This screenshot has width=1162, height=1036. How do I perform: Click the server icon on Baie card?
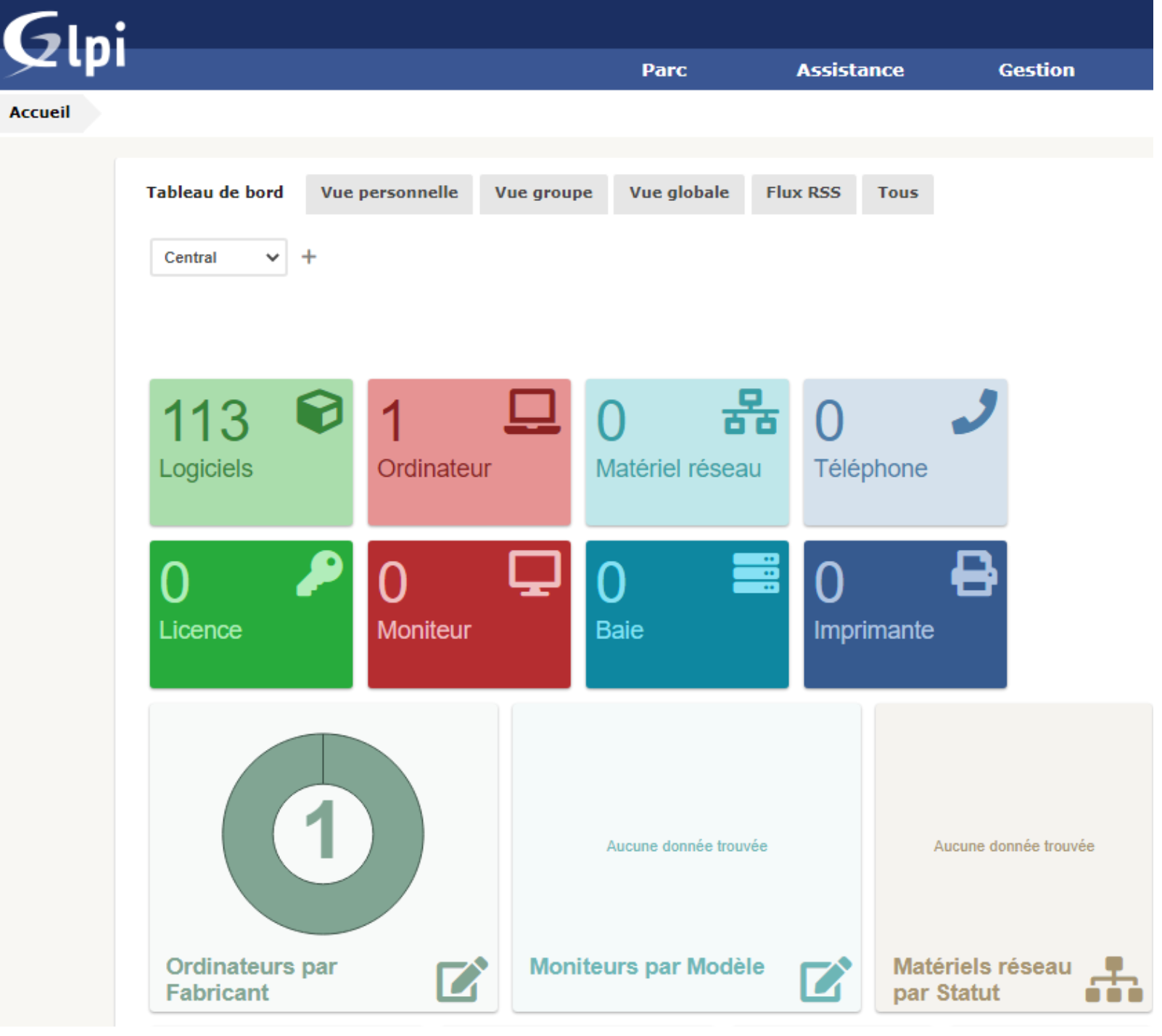[756, 575]
